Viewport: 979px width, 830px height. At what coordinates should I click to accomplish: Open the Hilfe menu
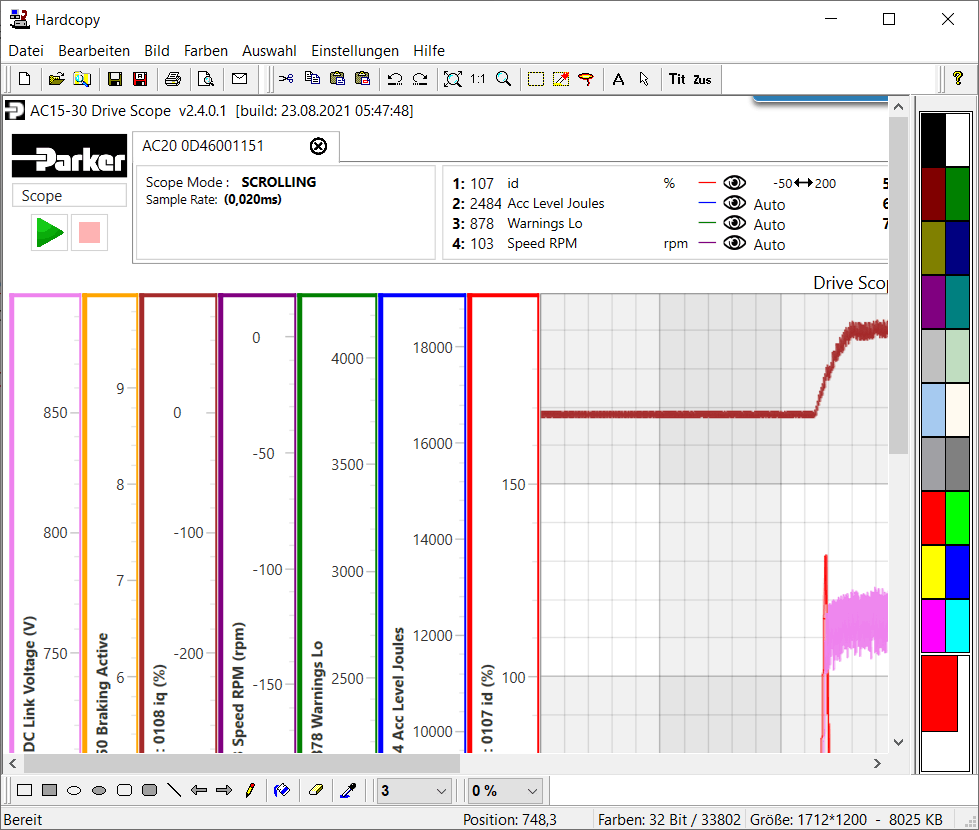(x=429, y=51)
